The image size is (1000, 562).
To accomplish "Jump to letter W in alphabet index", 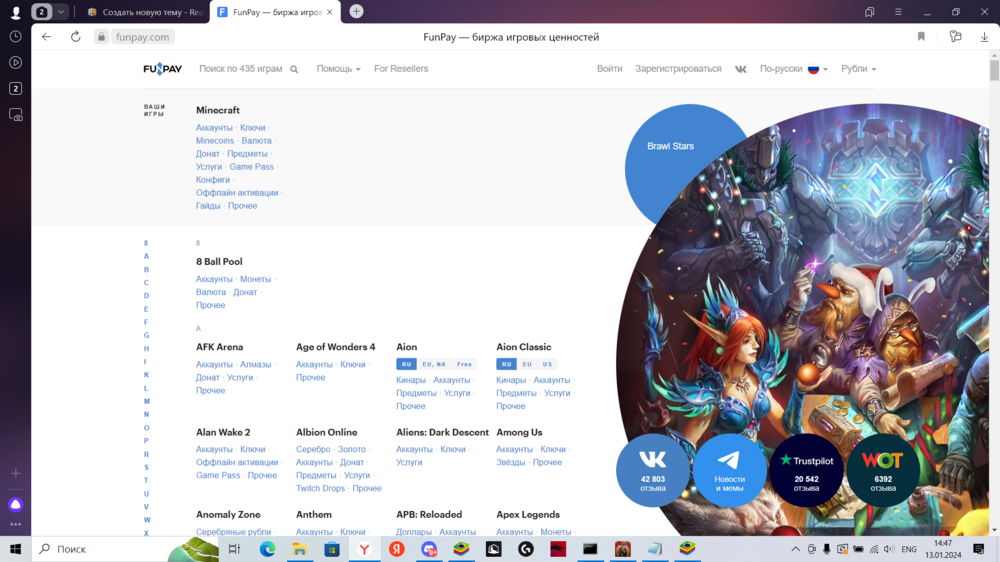I will point(147,520).
